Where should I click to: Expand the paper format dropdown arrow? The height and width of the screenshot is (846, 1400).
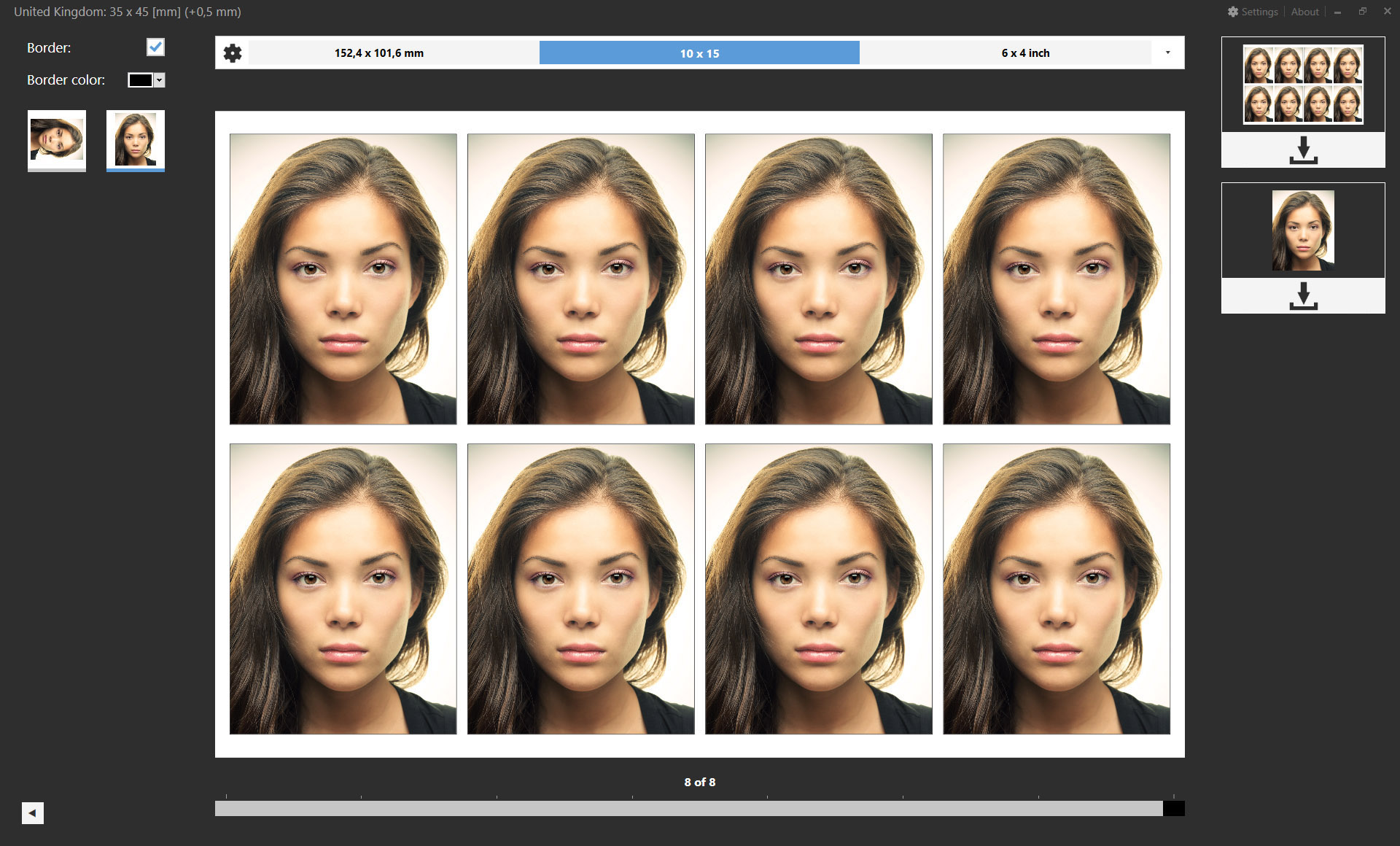[1167, 53]
